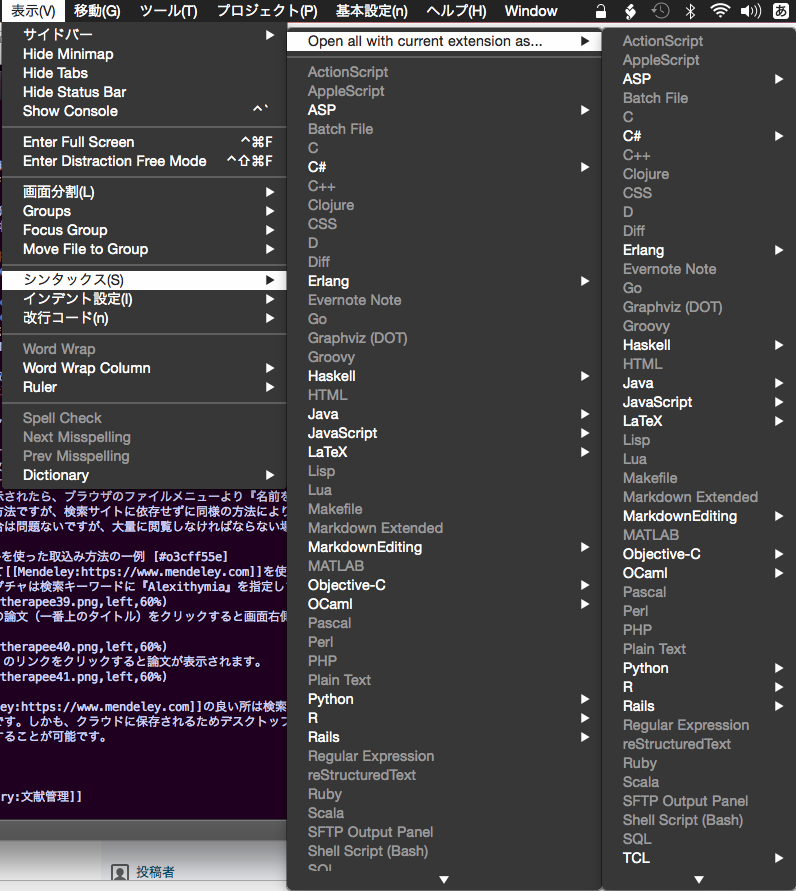Toggle Hide Minimap in the View menu
796x891 pixels.
pos(144,54)
